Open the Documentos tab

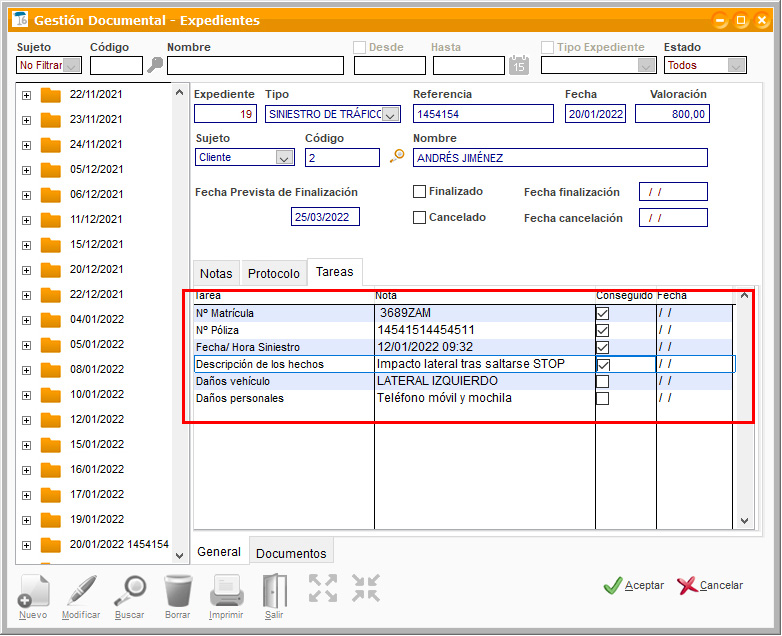click(291, 553)
